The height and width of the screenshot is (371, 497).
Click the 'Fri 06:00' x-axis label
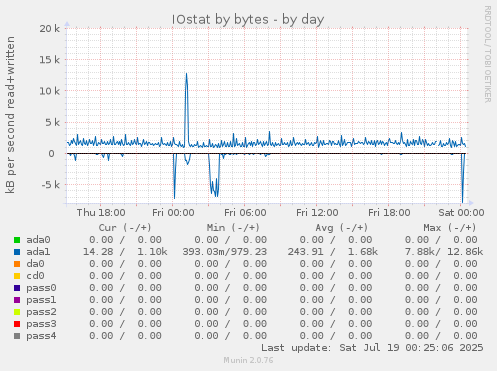pos(245,213)
